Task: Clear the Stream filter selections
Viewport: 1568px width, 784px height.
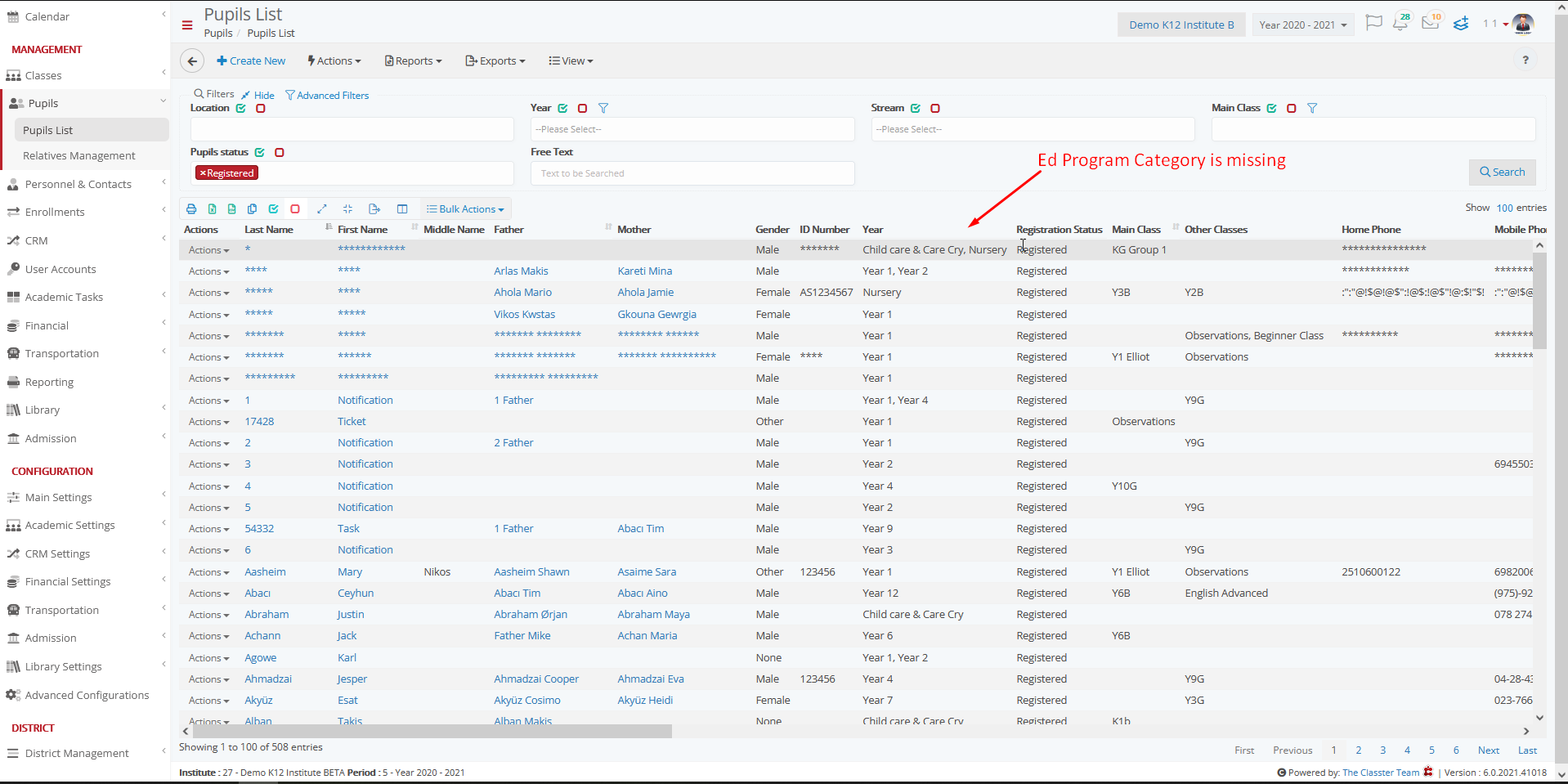Action: point(935,108)
